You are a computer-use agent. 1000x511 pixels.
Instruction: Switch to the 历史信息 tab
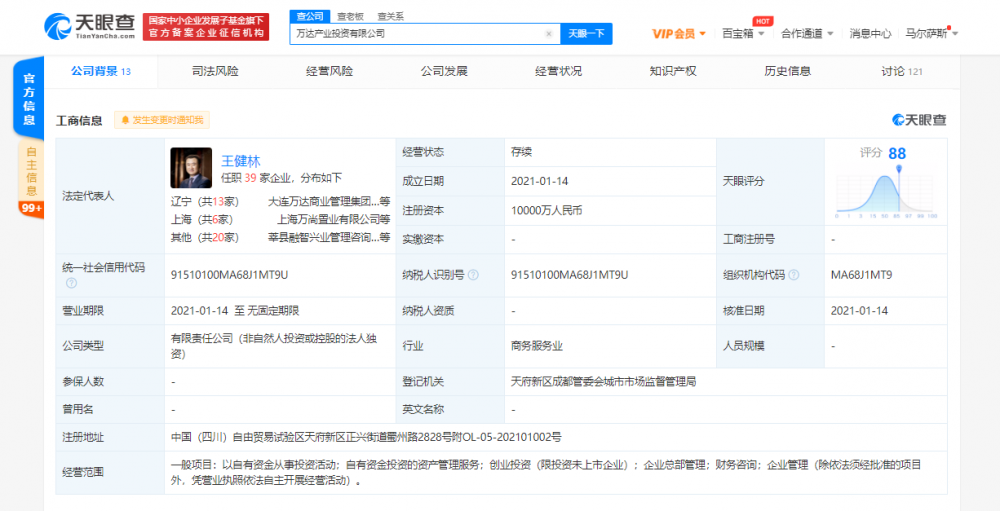click(x=788, y=71)
